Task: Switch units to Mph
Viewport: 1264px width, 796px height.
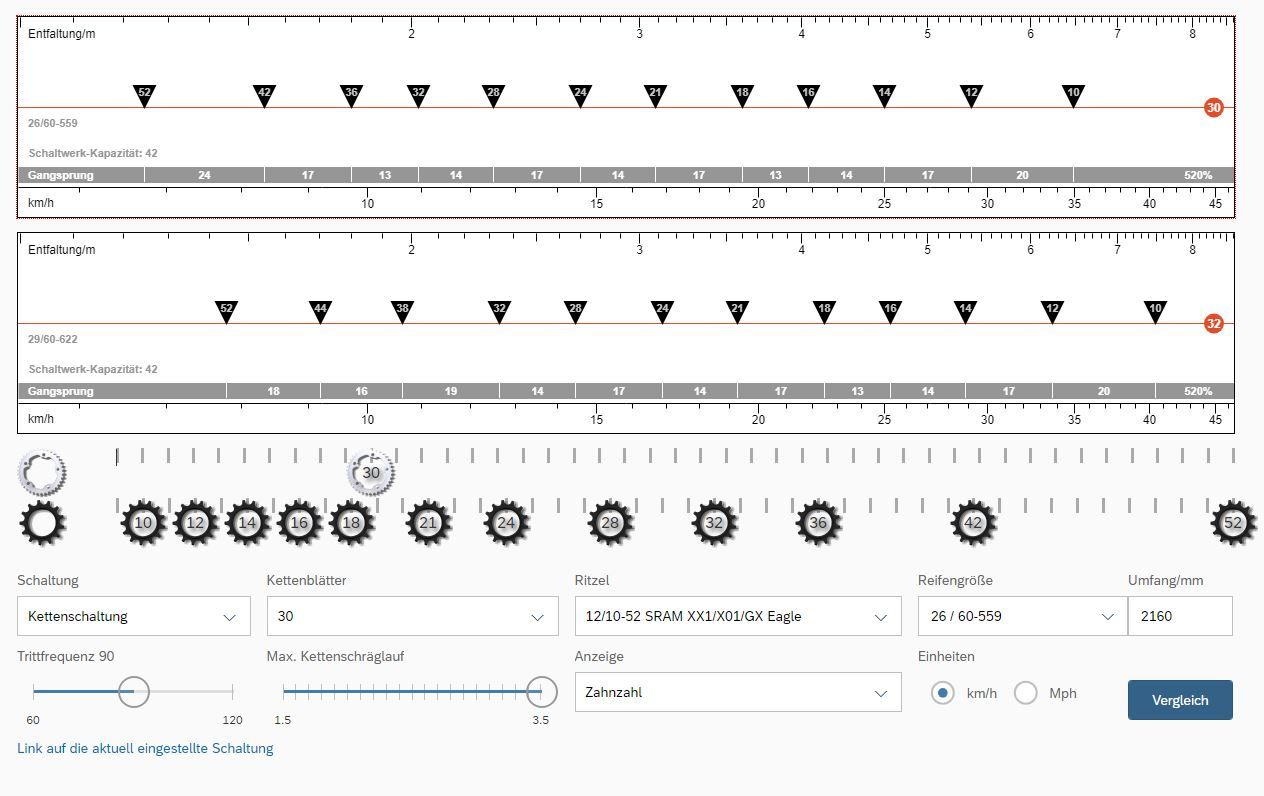Action: pyautogui.click(x=1026, y=693)
